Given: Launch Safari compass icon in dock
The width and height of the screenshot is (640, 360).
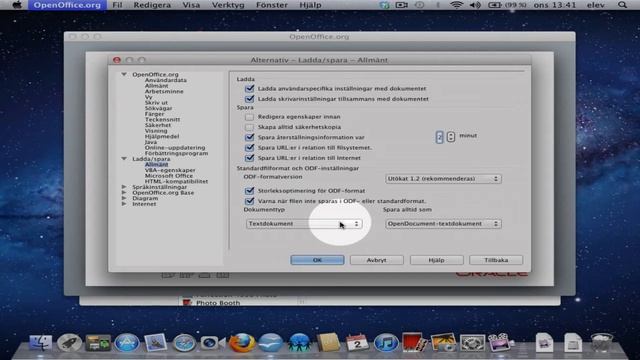Looking at the screenshot, I should tap(184, 342).
